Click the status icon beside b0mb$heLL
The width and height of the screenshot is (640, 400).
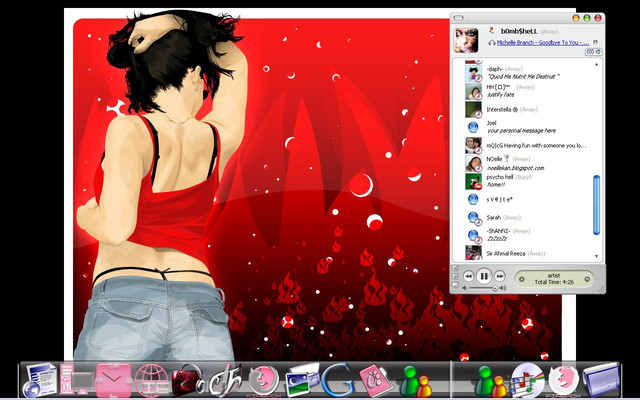coord(492,30)
